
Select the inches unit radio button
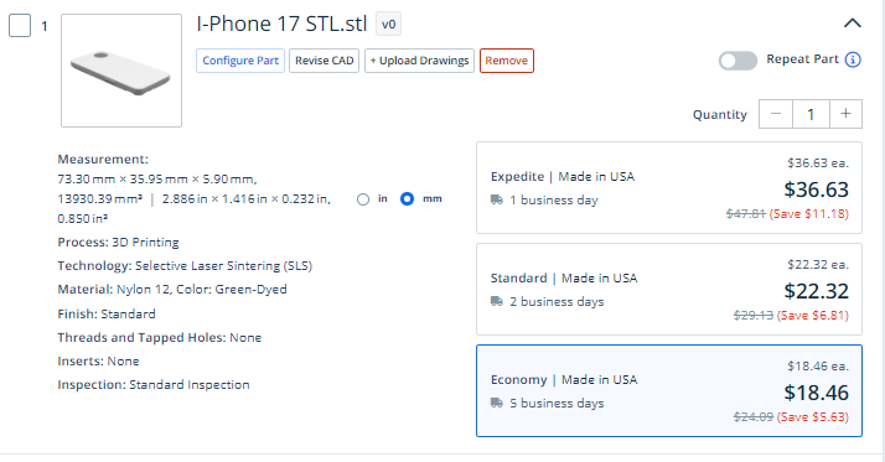(x=363, y=199)
